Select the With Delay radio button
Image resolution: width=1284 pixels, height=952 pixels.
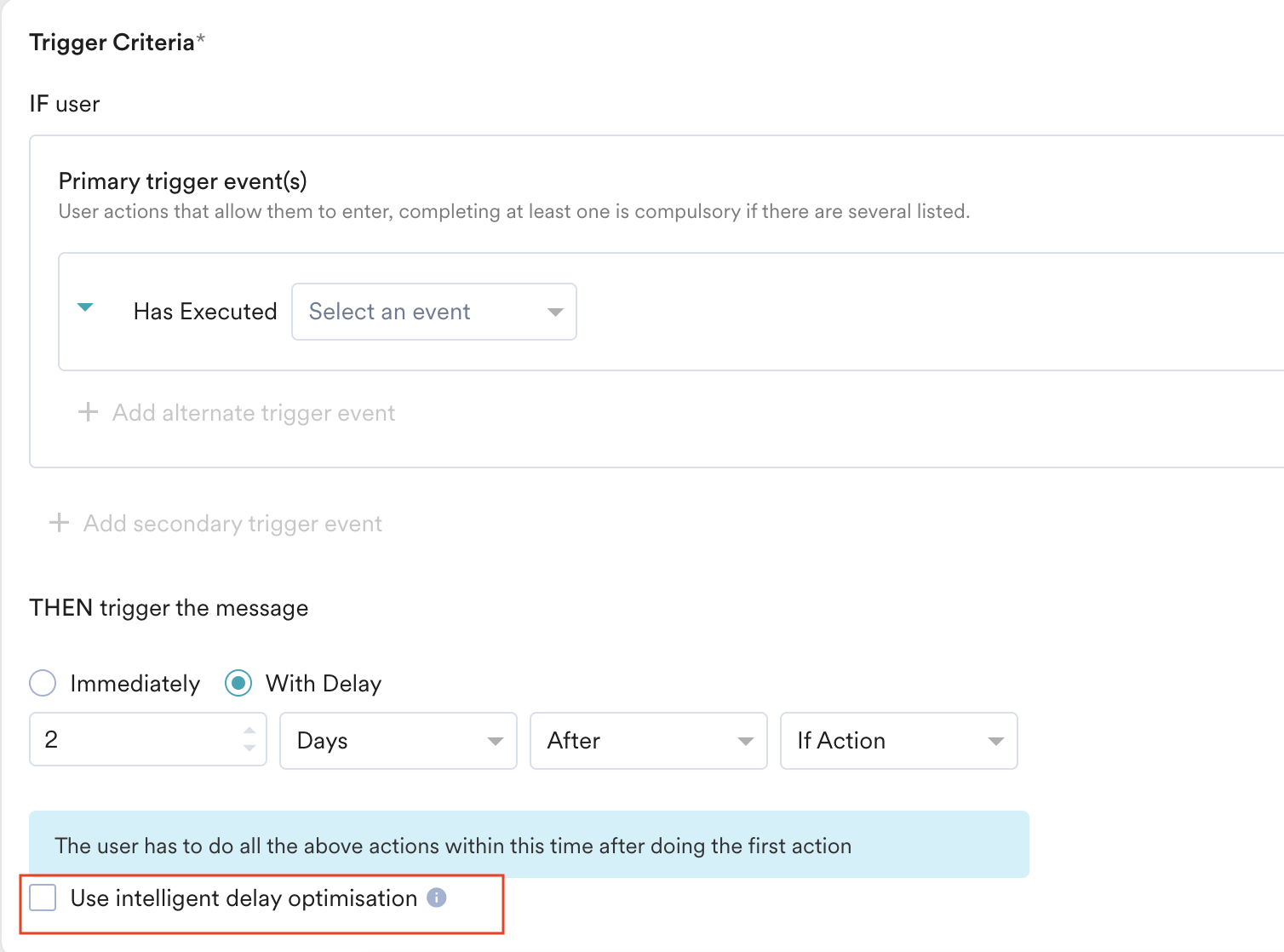pos(238,683)
